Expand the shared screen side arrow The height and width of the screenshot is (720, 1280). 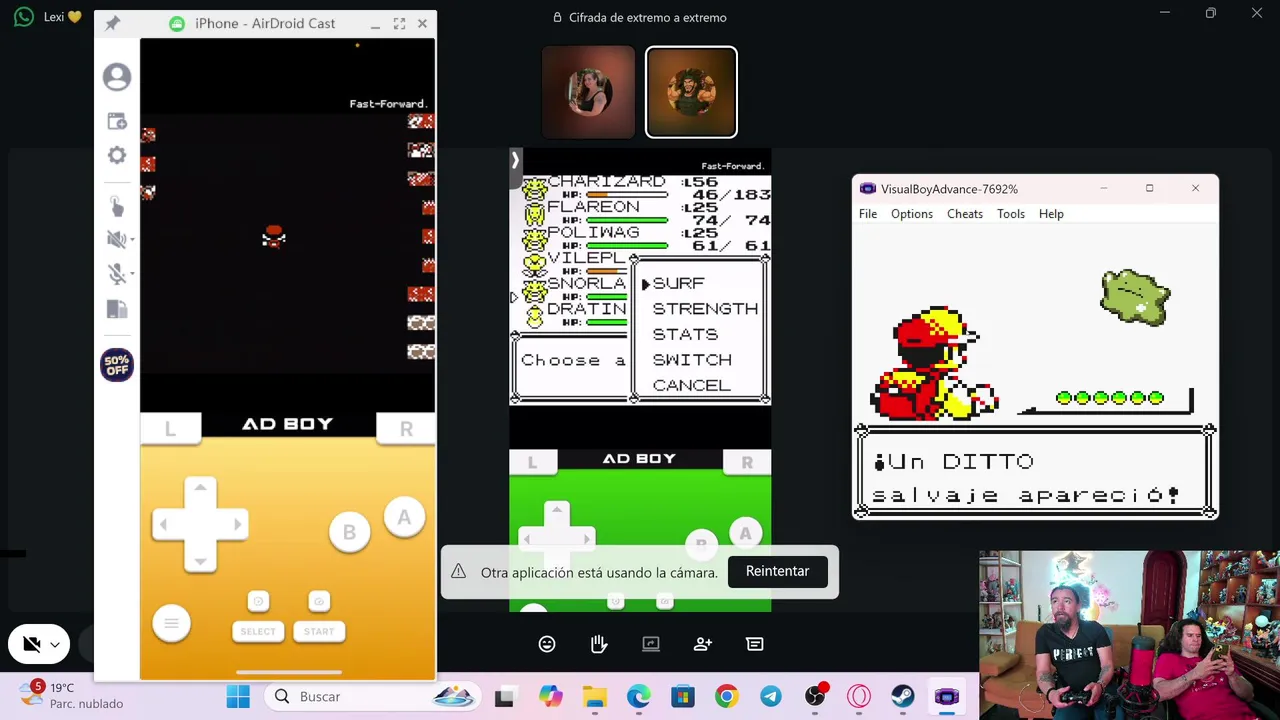tap(515, 159)
